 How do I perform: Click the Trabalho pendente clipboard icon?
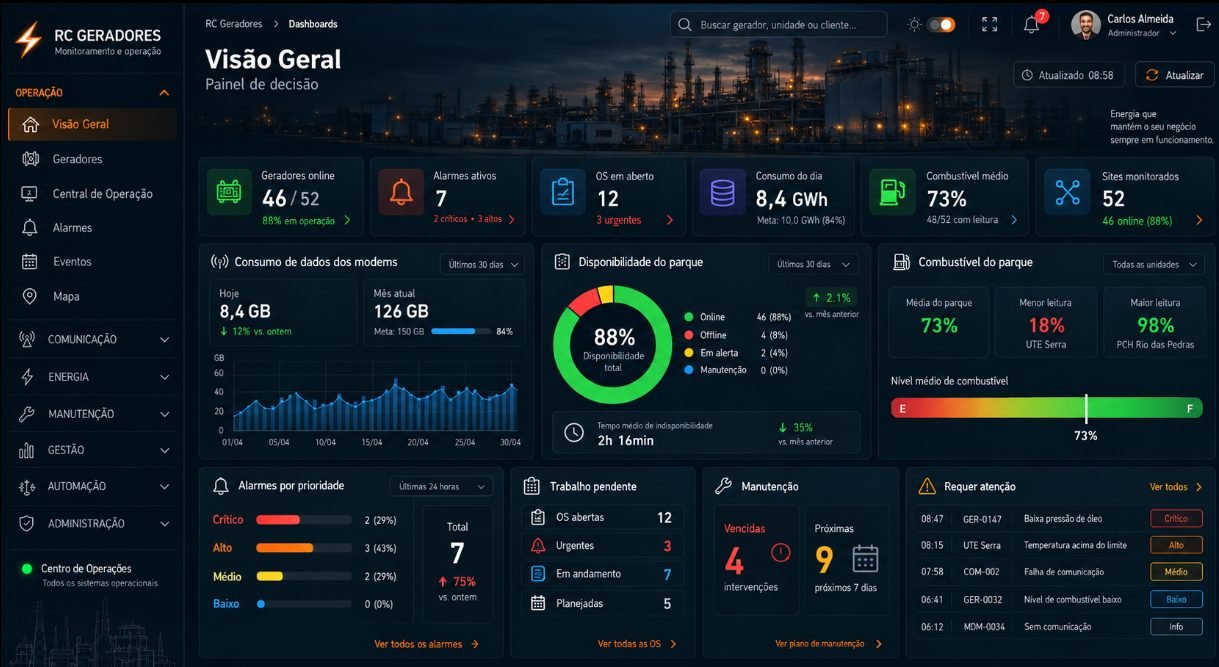[532, 486]
